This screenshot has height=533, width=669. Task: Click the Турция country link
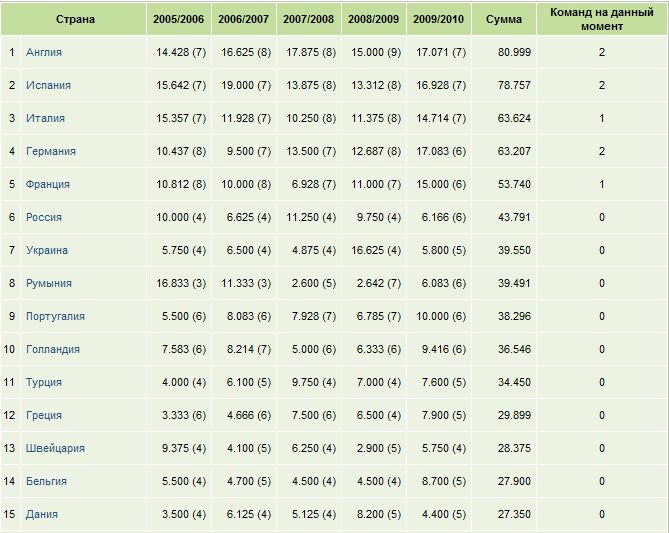pyautogui.click(x=44, y=382)
